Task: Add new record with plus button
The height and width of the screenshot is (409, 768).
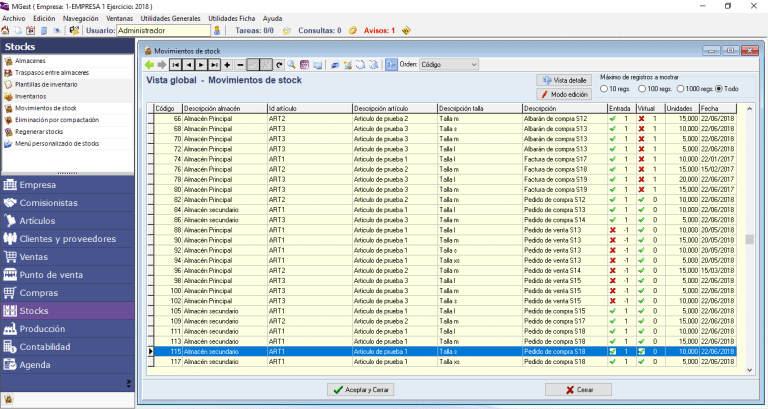Action: coord(227,65)
